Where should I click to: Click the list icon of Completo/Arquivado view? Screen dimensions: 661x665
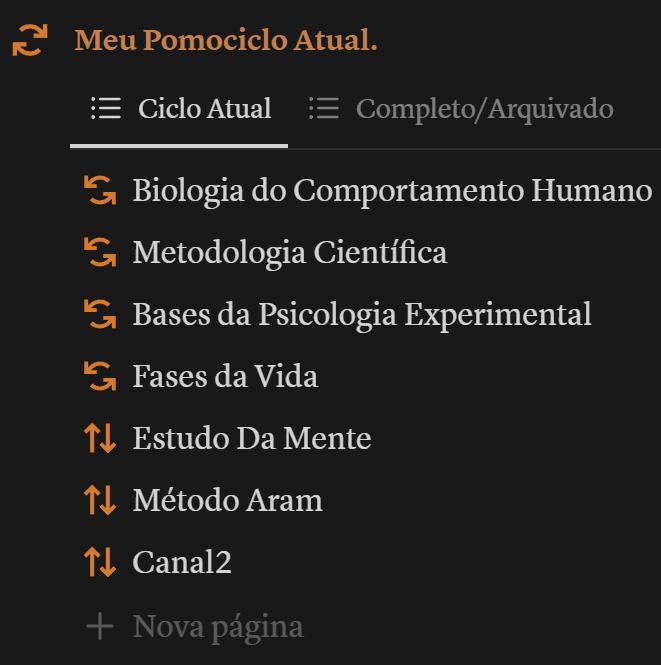click(x=324, y=109)
